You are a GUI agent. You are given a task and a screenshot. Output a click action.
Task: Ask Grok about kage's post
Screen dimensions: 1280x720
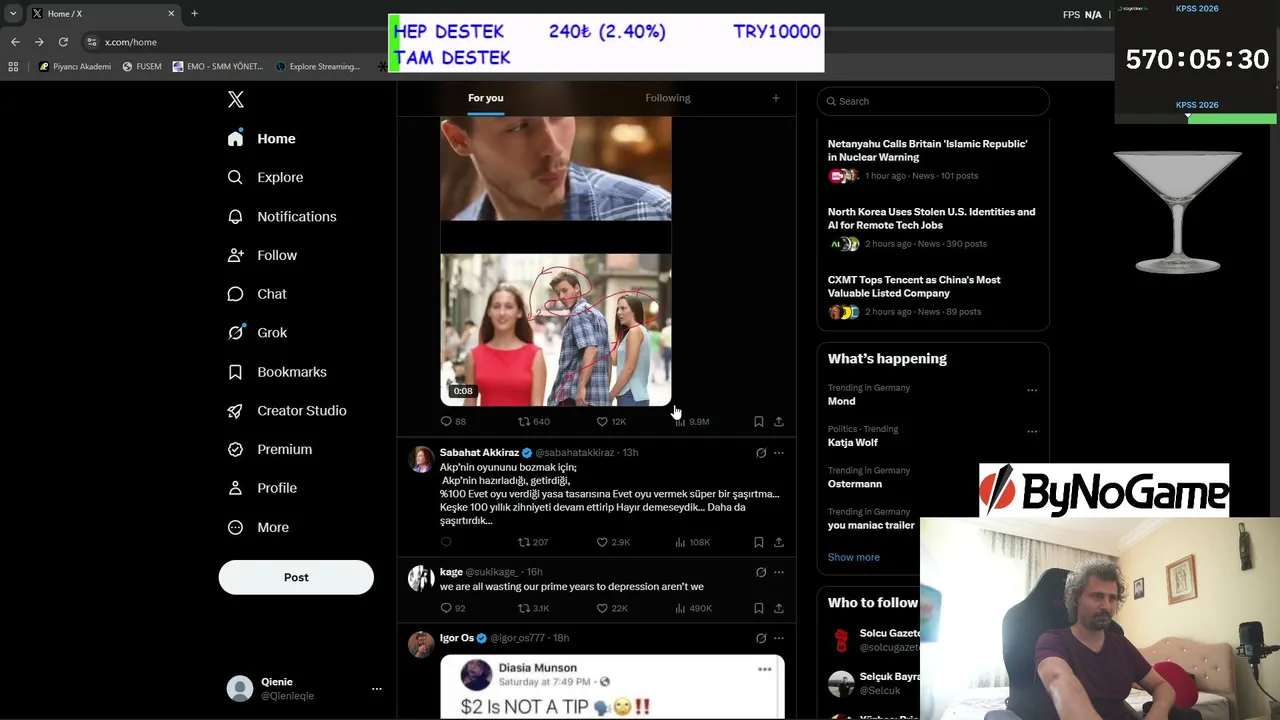(761, 572)
